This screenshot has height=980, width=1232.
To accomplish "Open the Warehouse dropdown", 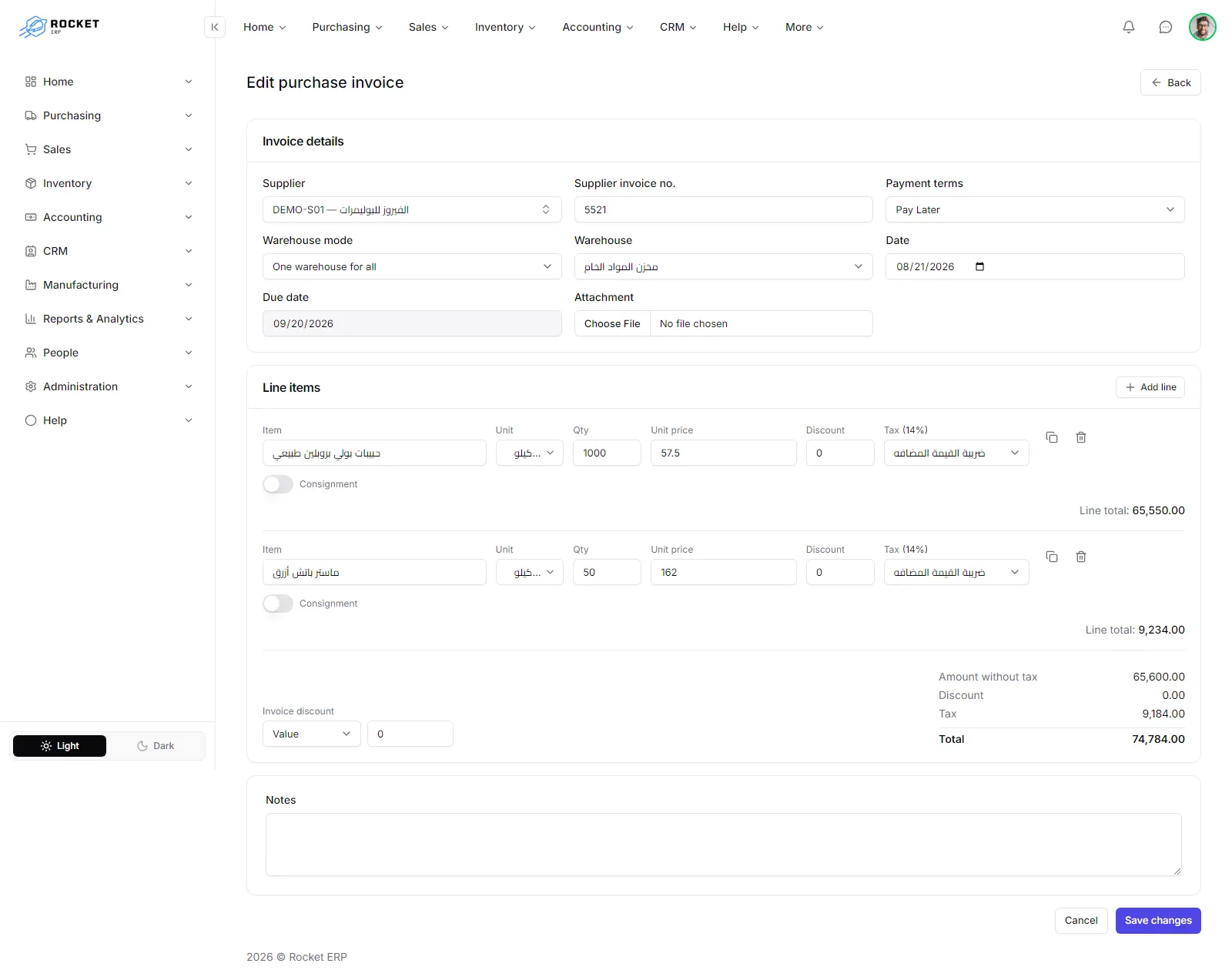I will [x=723, y=266].
